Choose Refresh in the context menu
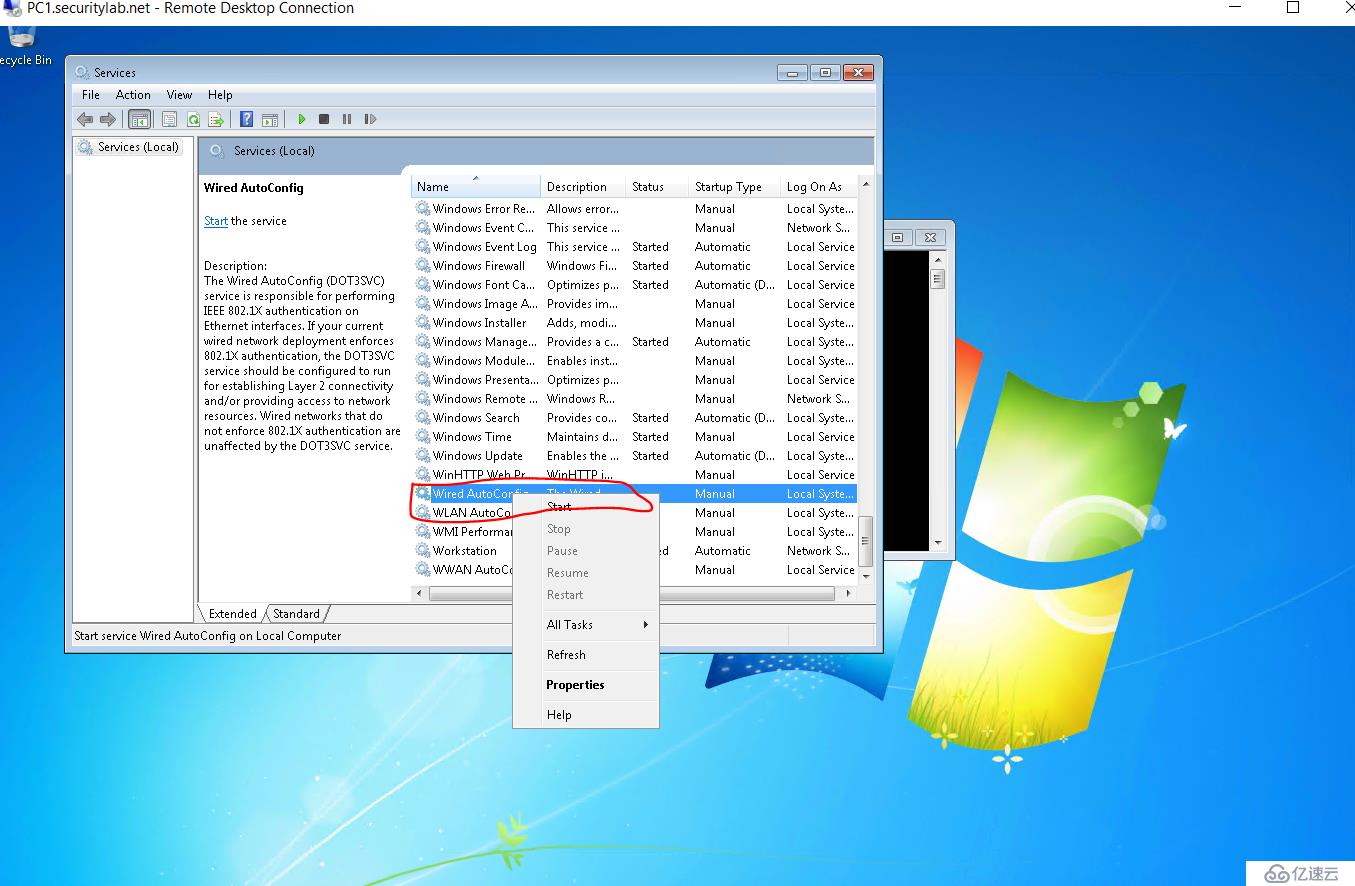 coord(586,655)
